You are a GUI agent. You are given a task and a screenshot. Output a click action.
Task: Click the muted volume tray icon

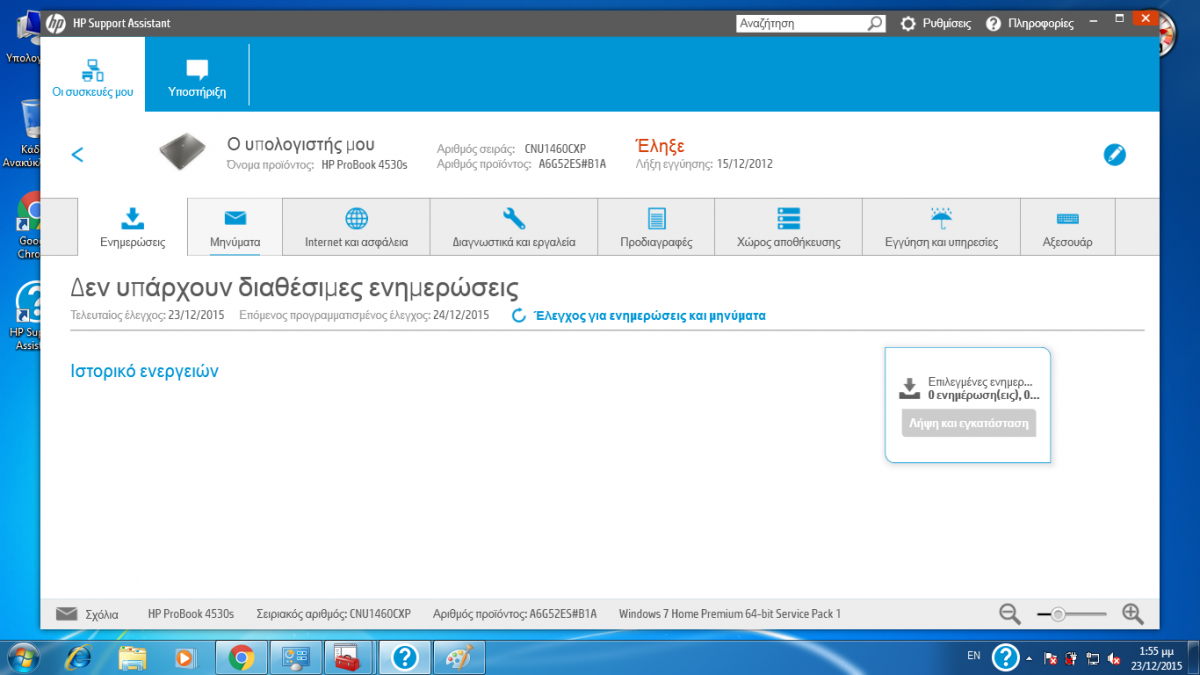point(1114,658)
